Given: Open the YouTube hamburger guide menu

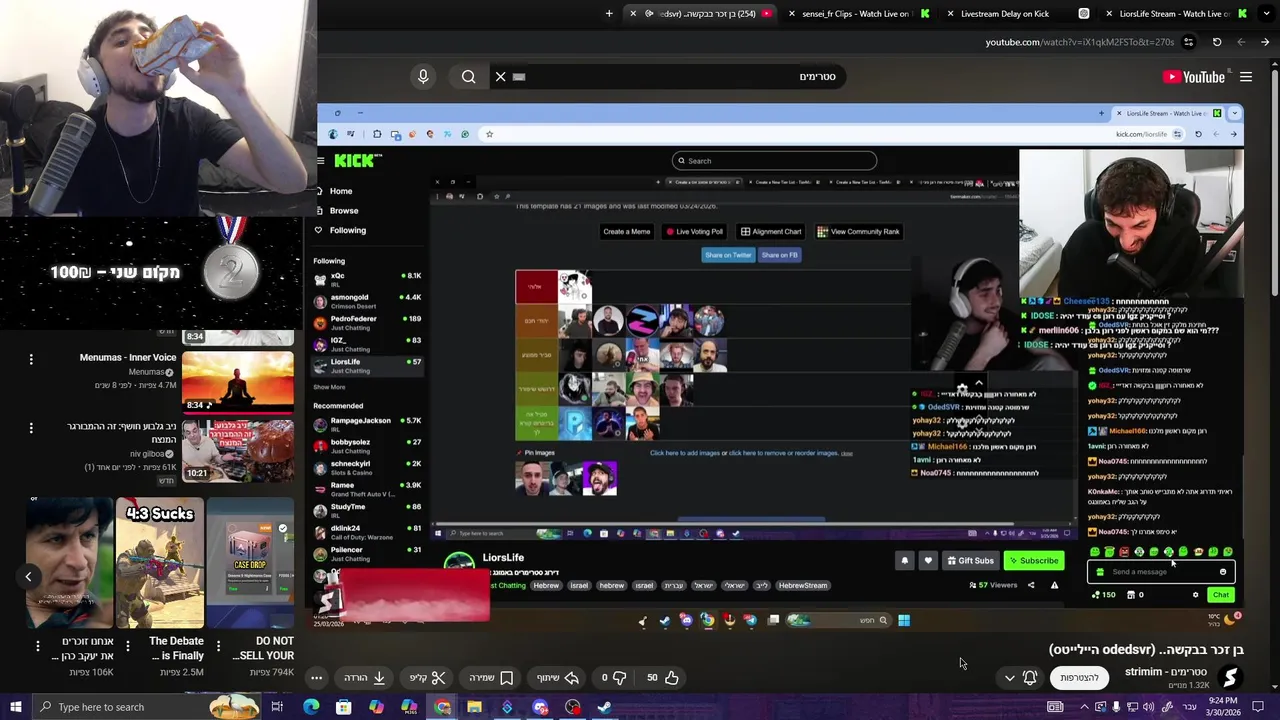Looking at the screenshot, I should pos(1246,77).
